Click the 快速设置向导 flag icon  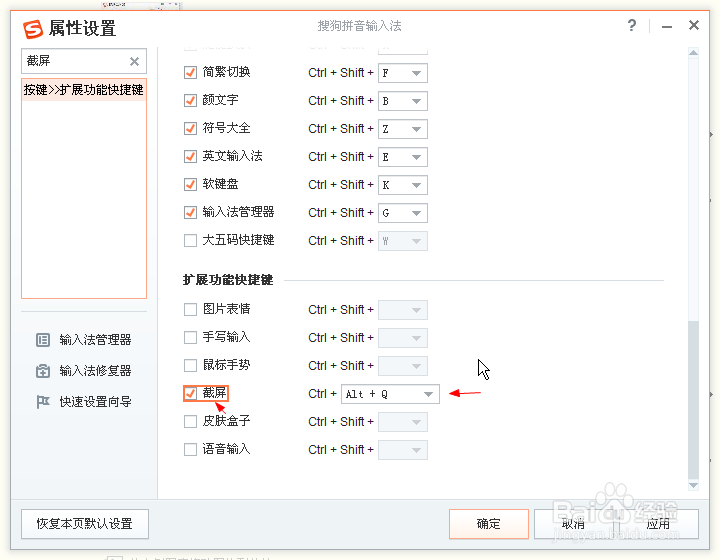(43, 402)
